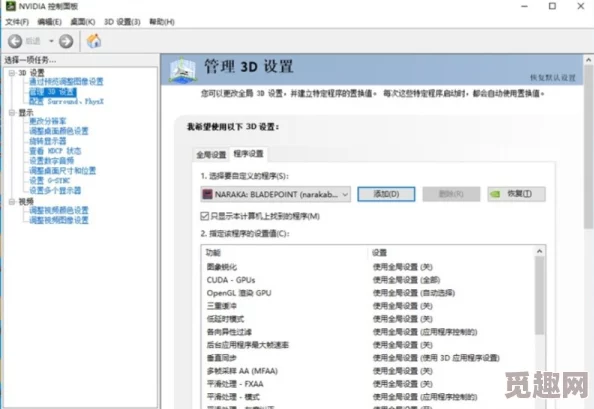The image size is (594, 409).
Task: Click the 图象锐化 settings row
Action: click(368, 267)
